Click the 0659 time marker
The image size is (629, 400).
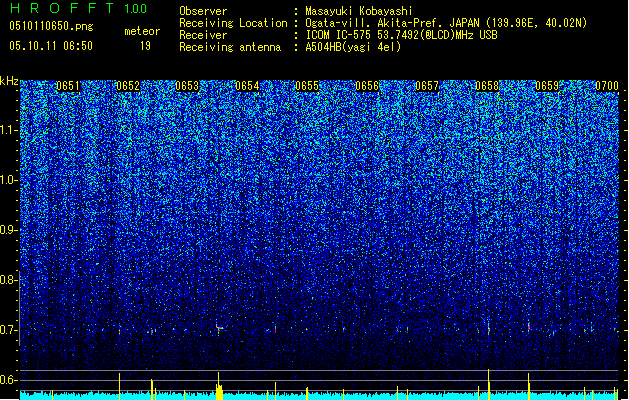coord(547,86)
